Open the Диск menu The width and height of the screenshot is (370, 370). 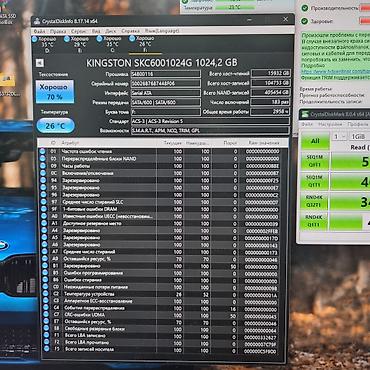pyautogui.click(x=110, y=31)
